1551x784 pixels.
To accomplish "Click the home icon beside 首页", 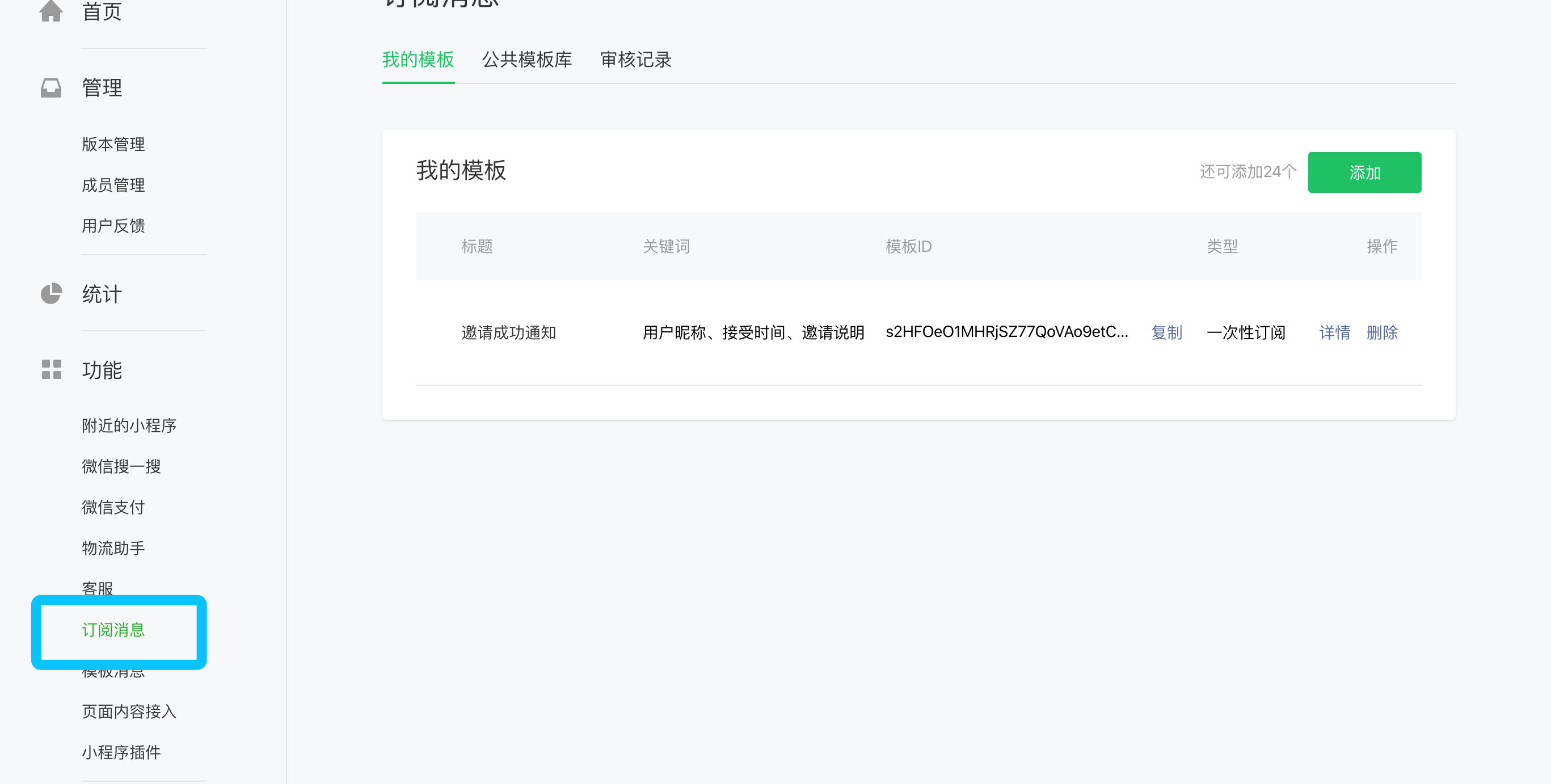I will click(50, 10).
